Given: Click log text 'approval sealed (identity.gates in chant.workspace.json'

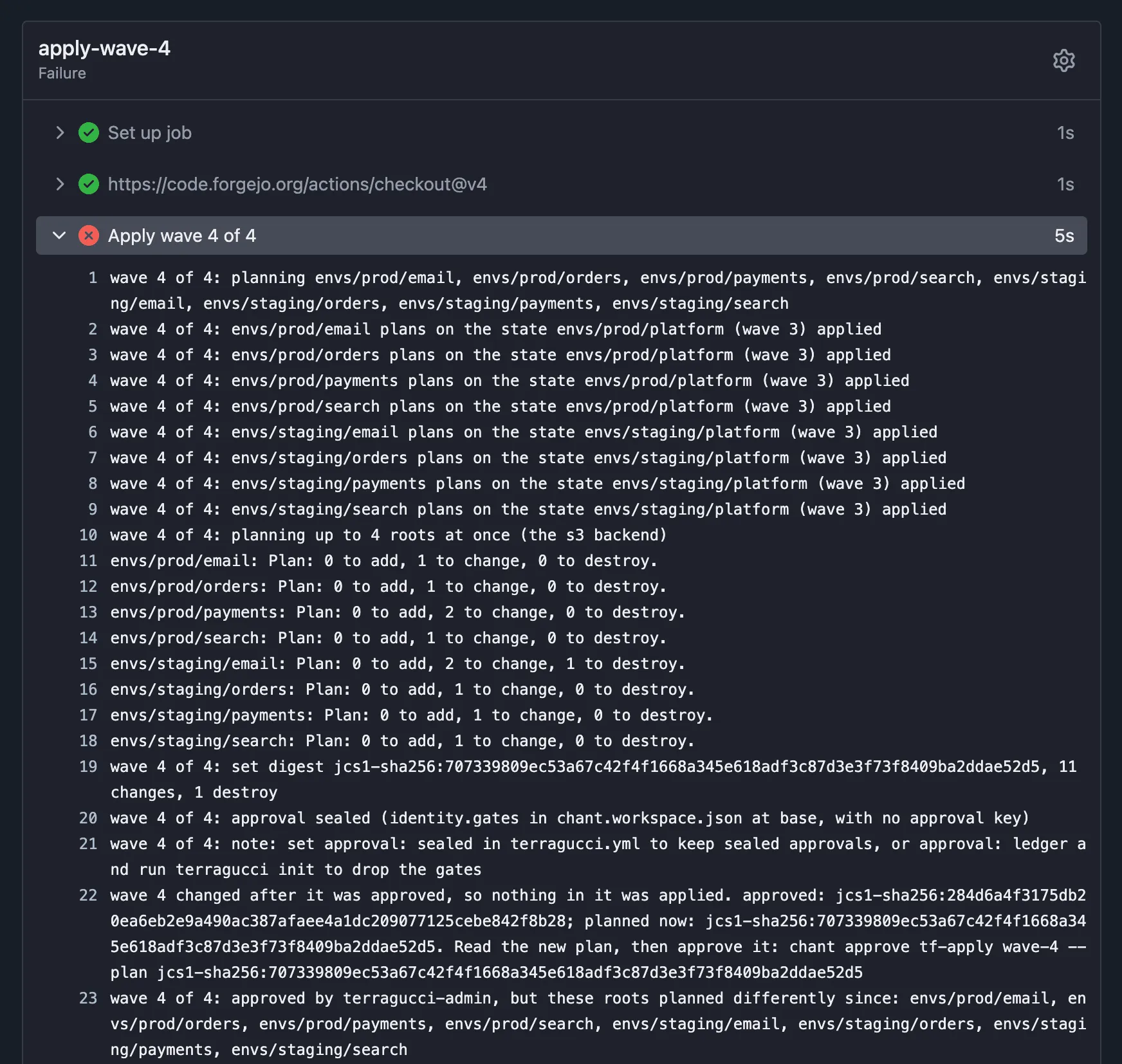Looking at the screenshot, I should (x=486, y=818).
